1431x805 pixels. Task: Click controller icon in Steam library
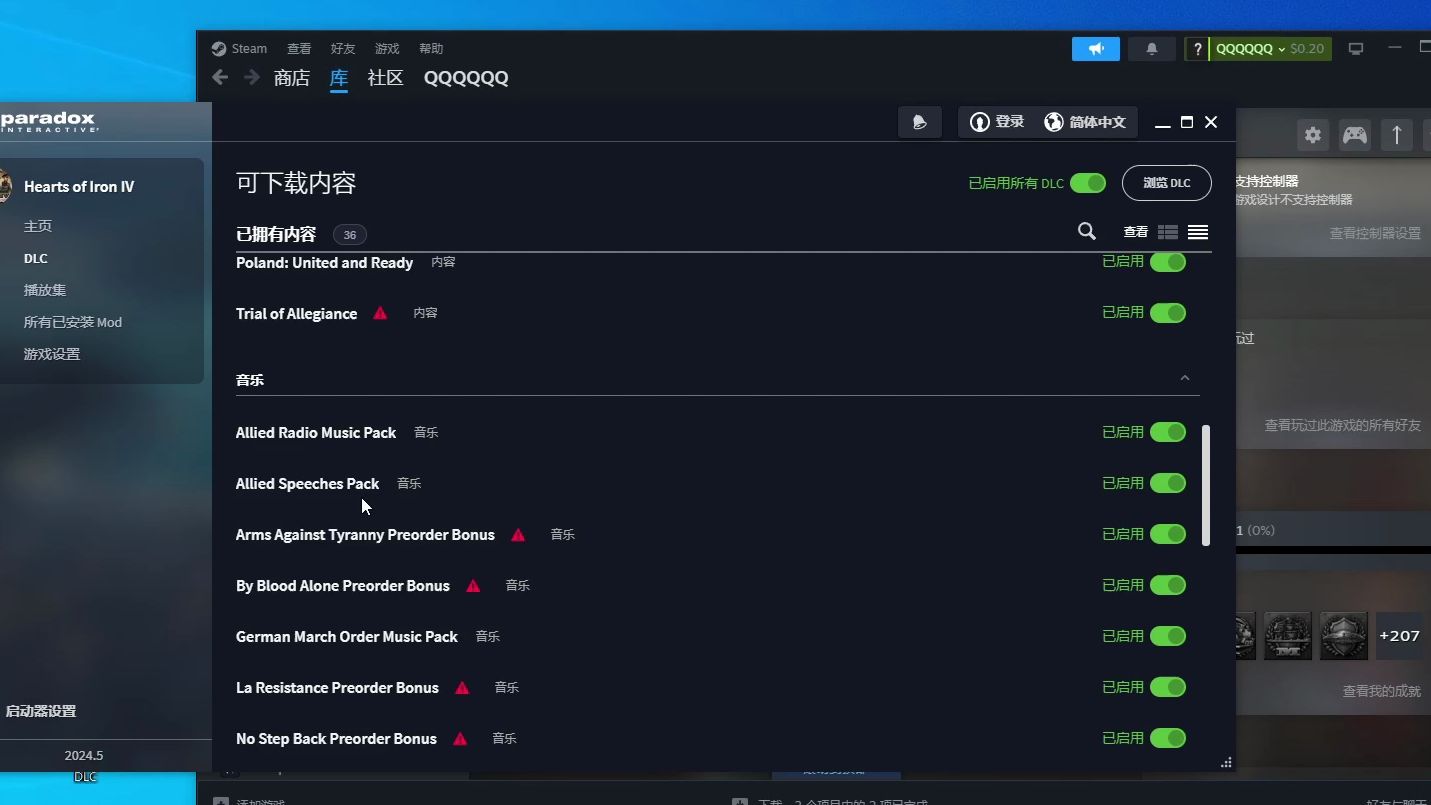click(1355, 135)
